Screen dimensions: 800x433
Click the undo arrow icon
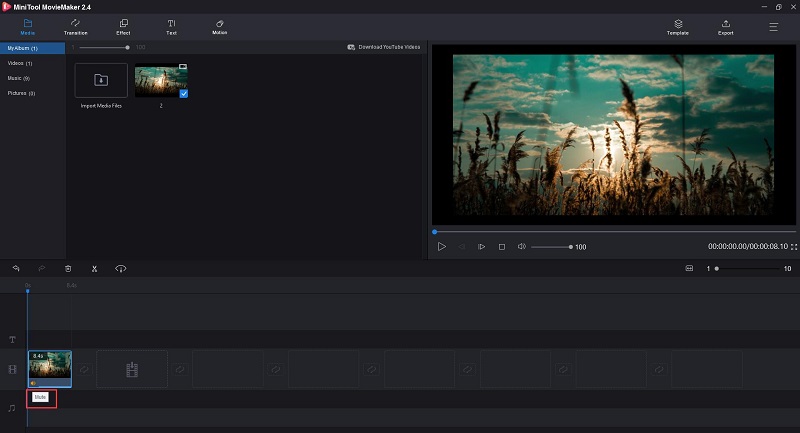pyautogui.click(x=16, y=268)
